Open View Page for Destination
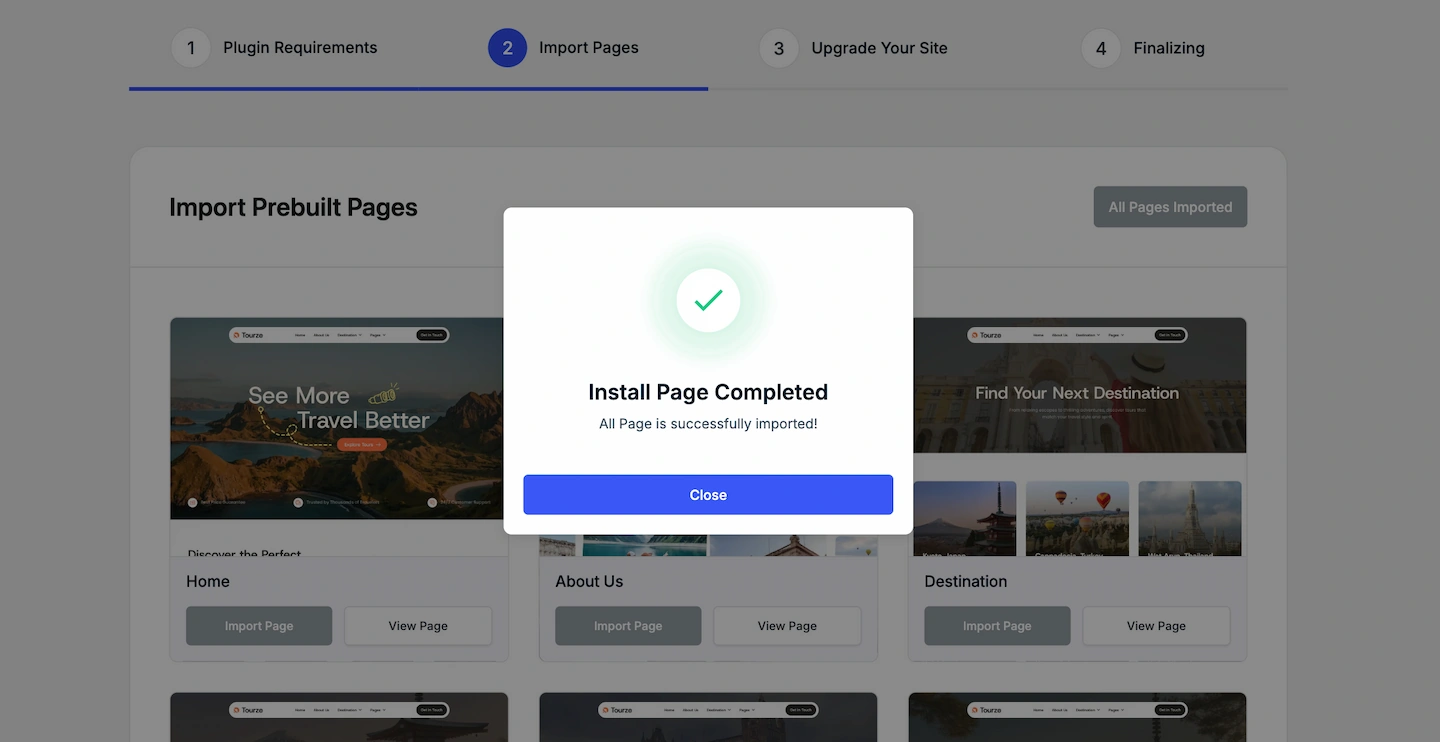The width and height of the screenshot is (1440, 742). [x=1156, y=626]
